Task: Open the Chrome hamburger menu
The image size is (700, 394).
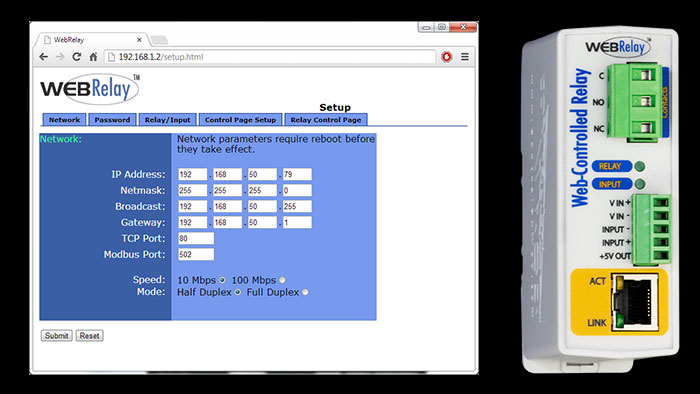Action: click(x=465, y=57)
